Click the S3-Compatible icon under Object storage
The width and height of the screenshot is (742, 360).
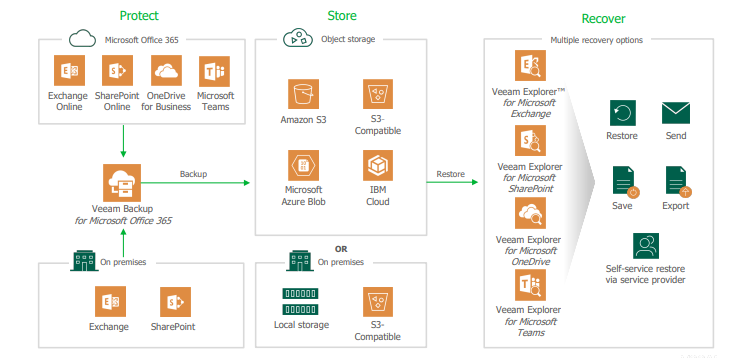[x=378, y=94]
